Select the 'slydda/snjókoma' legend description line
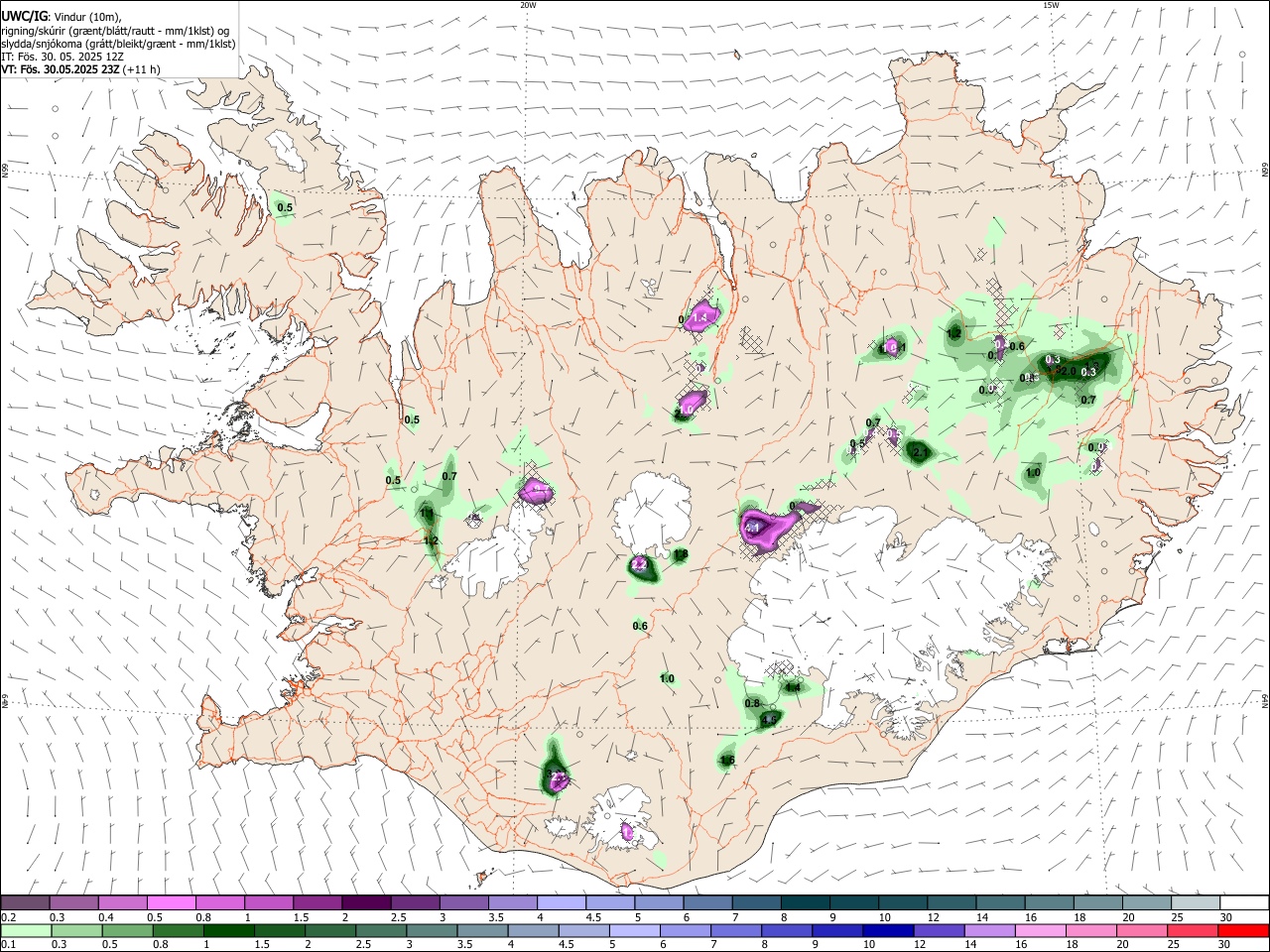Image resolution: width=1270 pixels, height=952 pixels. (x=118, y=44)
